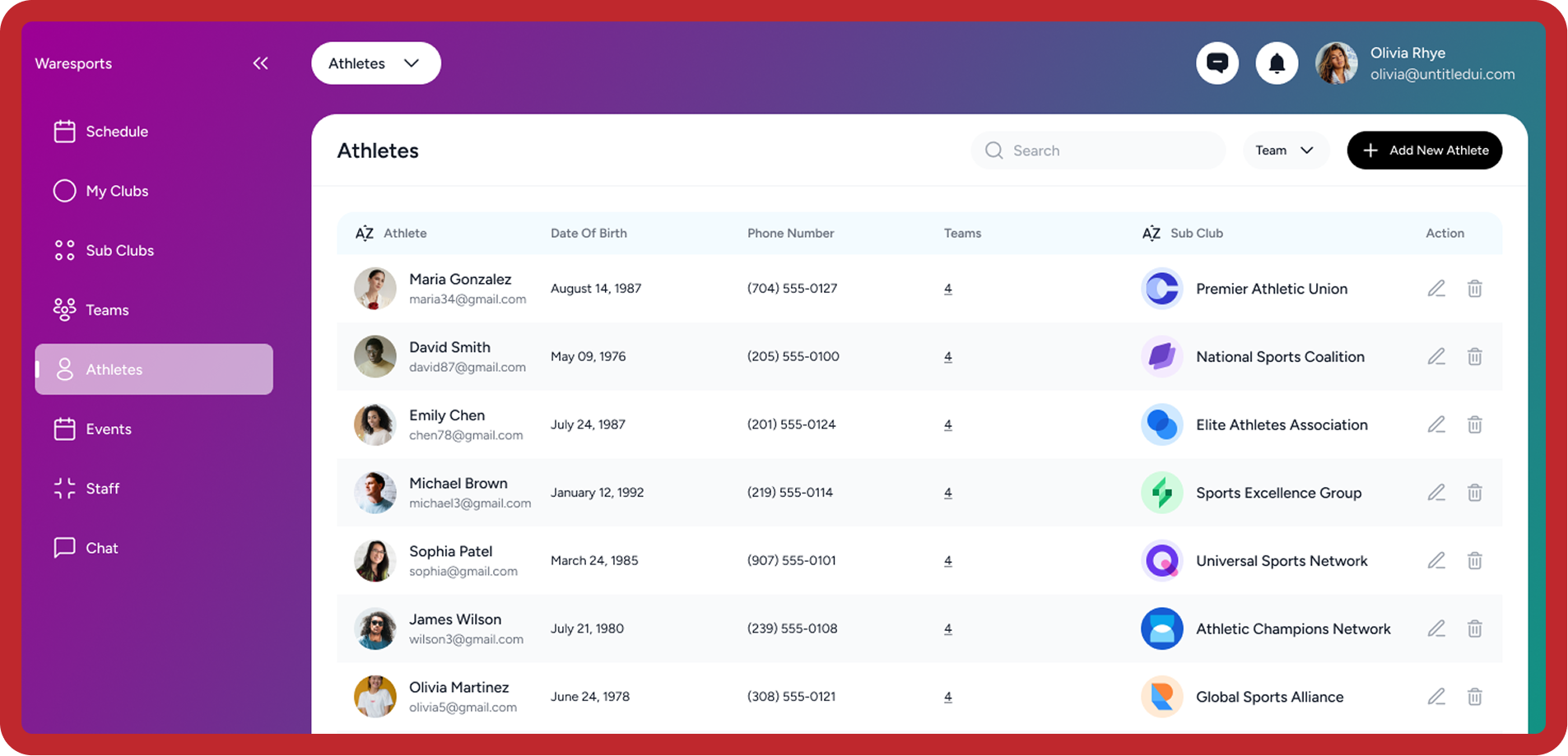Select Staff from the sidebar
The image size is (1568, 756).
click(102, 489)
